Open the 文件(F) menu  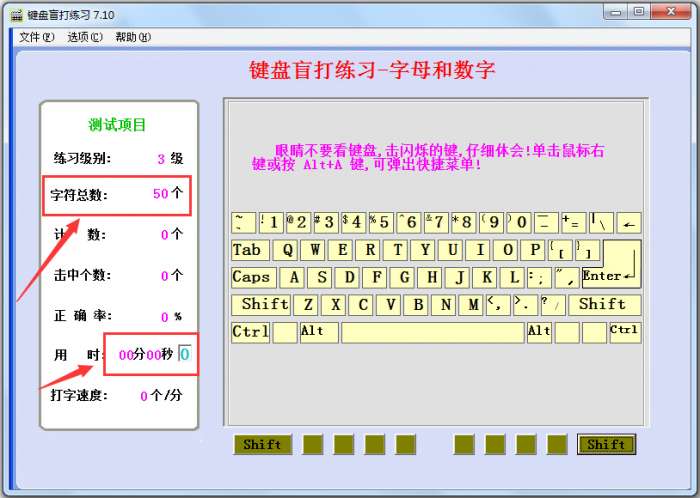click(37, 37)
